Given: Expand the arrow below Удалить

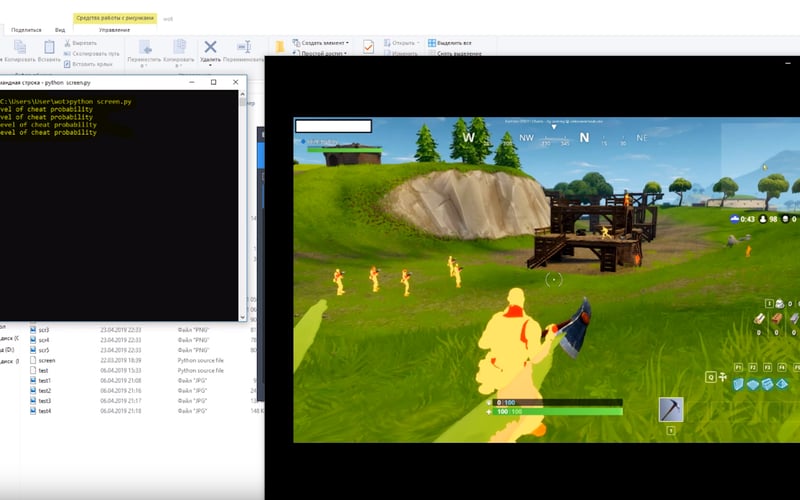Looking at the screenshot, I should [210, 65].
